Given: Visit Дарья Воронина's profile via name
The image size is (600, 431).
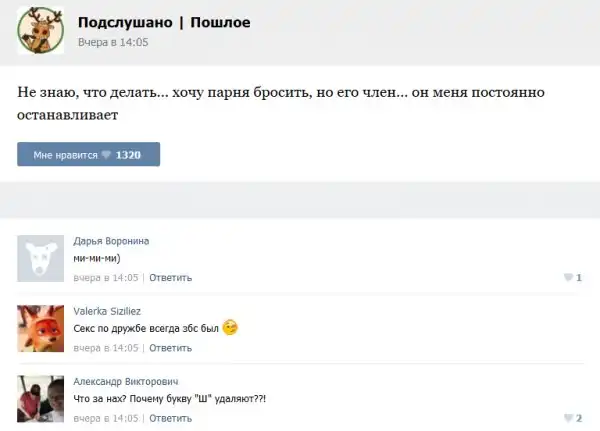Looking at the screenshot, I should [111, 241].
